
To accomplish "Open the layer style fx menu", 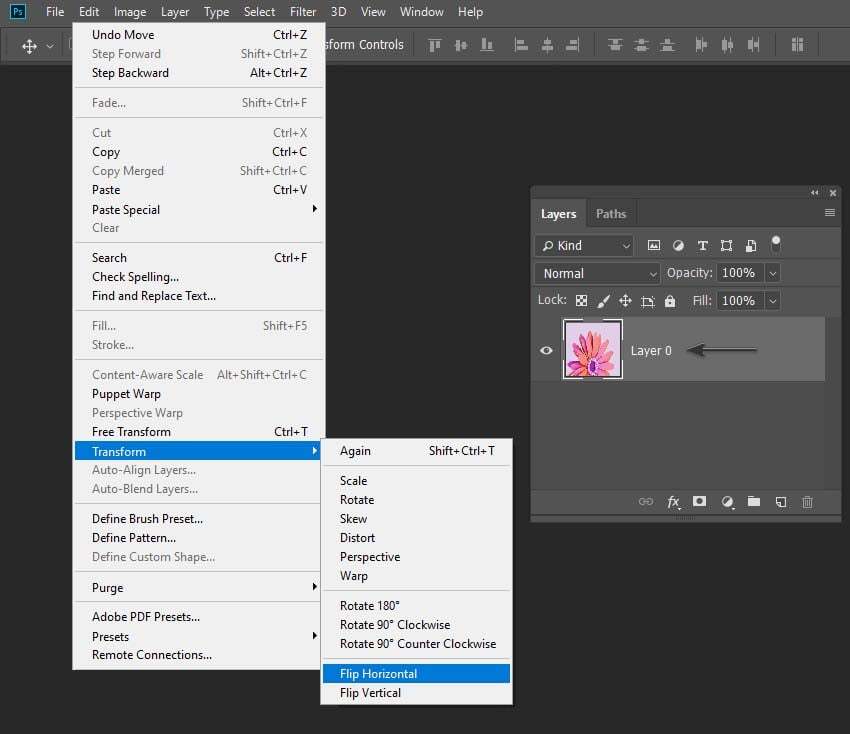I will click(x=673, y=502).
